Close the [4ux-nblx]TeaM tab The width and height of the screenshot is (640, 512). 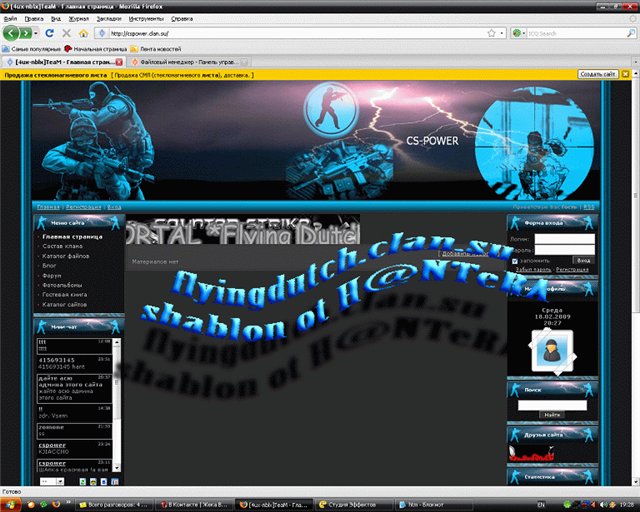click(119, 62)
